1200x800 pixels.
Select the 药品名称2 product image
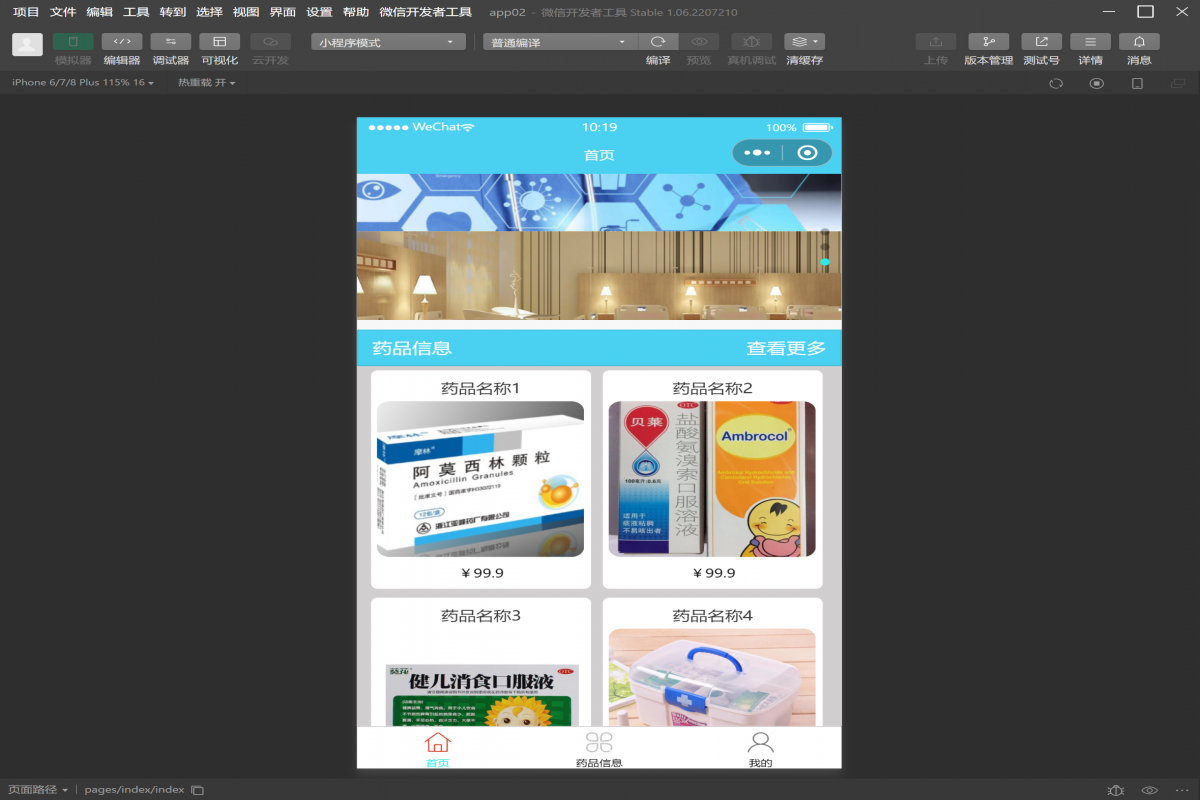click(712, 479)
